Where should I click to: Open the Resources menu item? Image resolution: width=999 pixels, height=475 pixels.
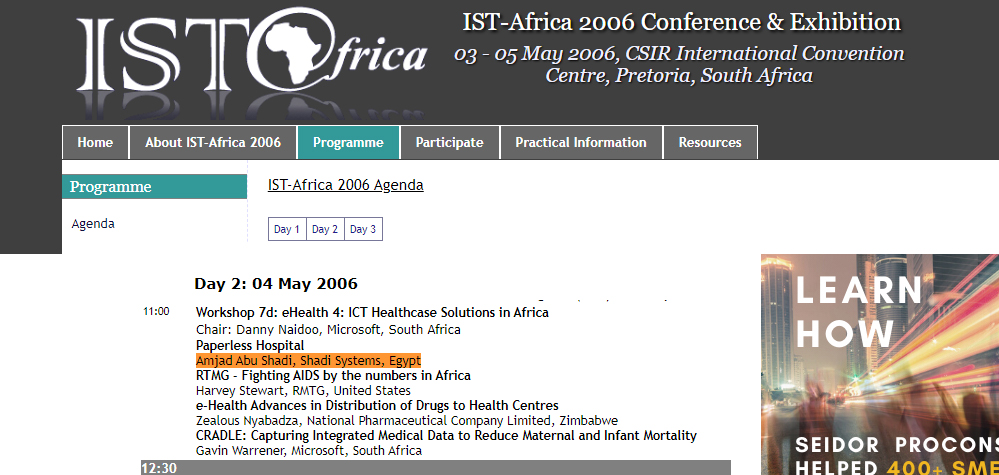coord(710,143)
